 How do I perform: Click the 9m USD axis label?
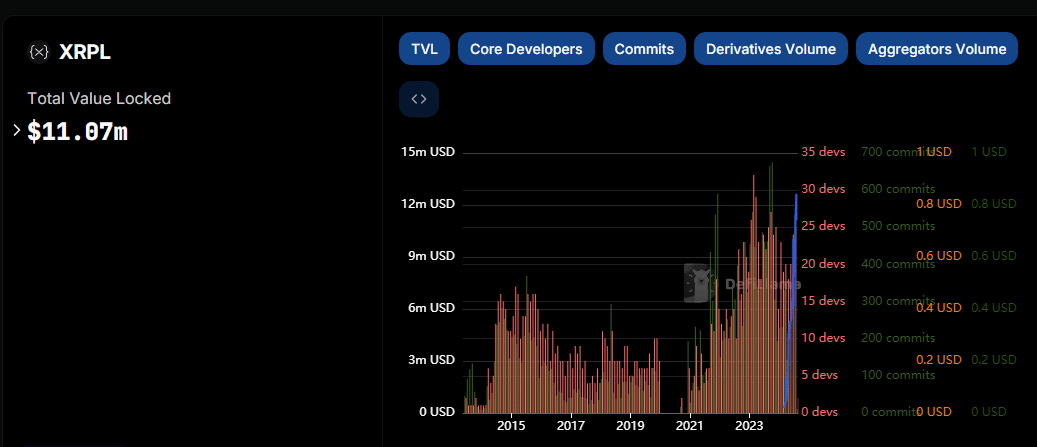(x=431, y=256)
